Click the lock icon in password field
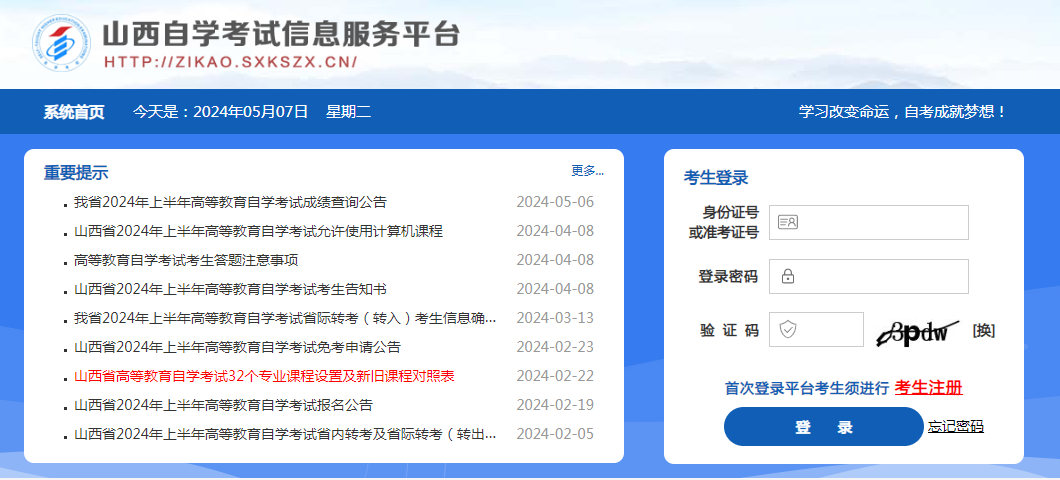 (788, 277)
